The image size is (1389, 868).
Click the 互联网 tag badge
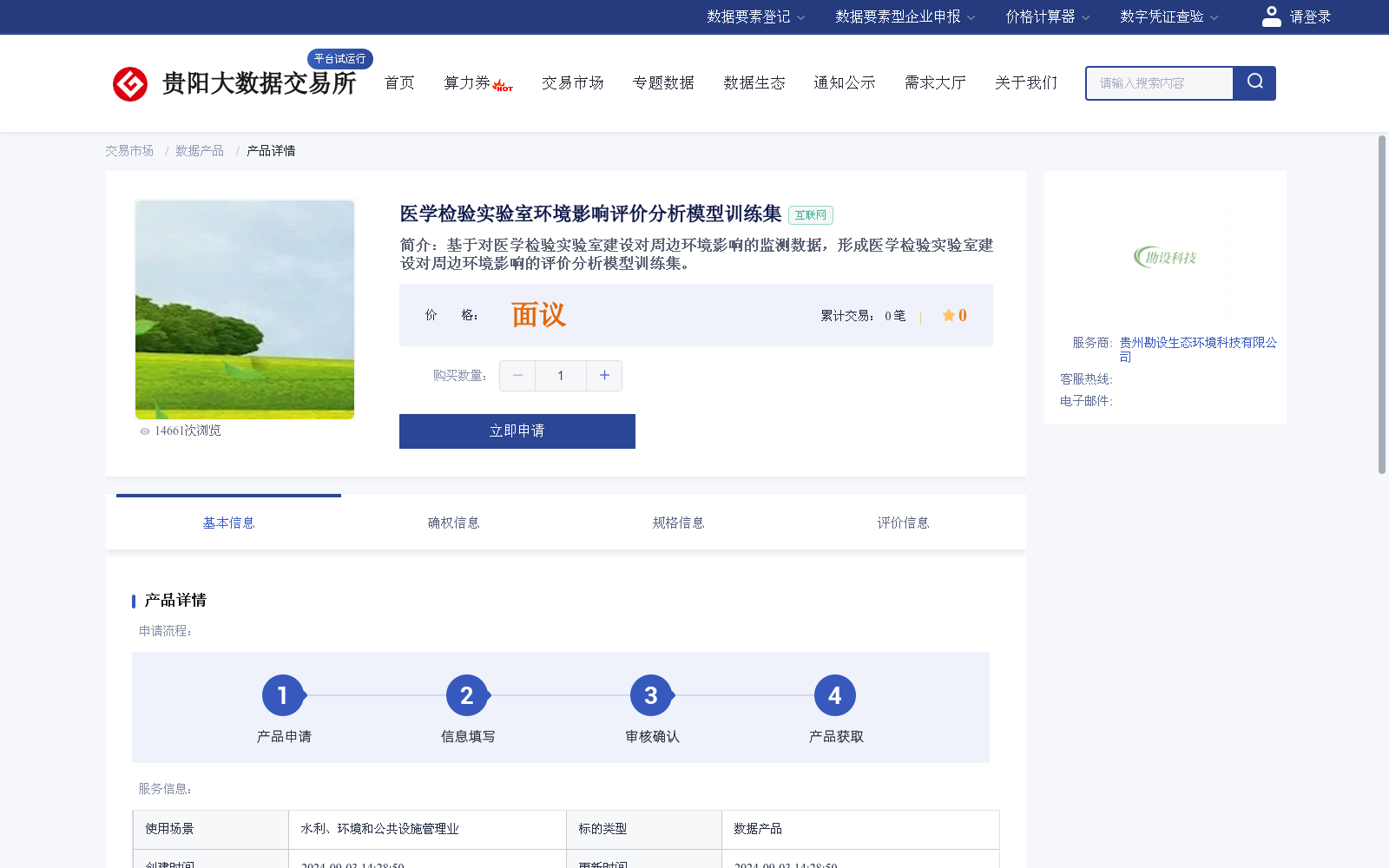(811, 215)
